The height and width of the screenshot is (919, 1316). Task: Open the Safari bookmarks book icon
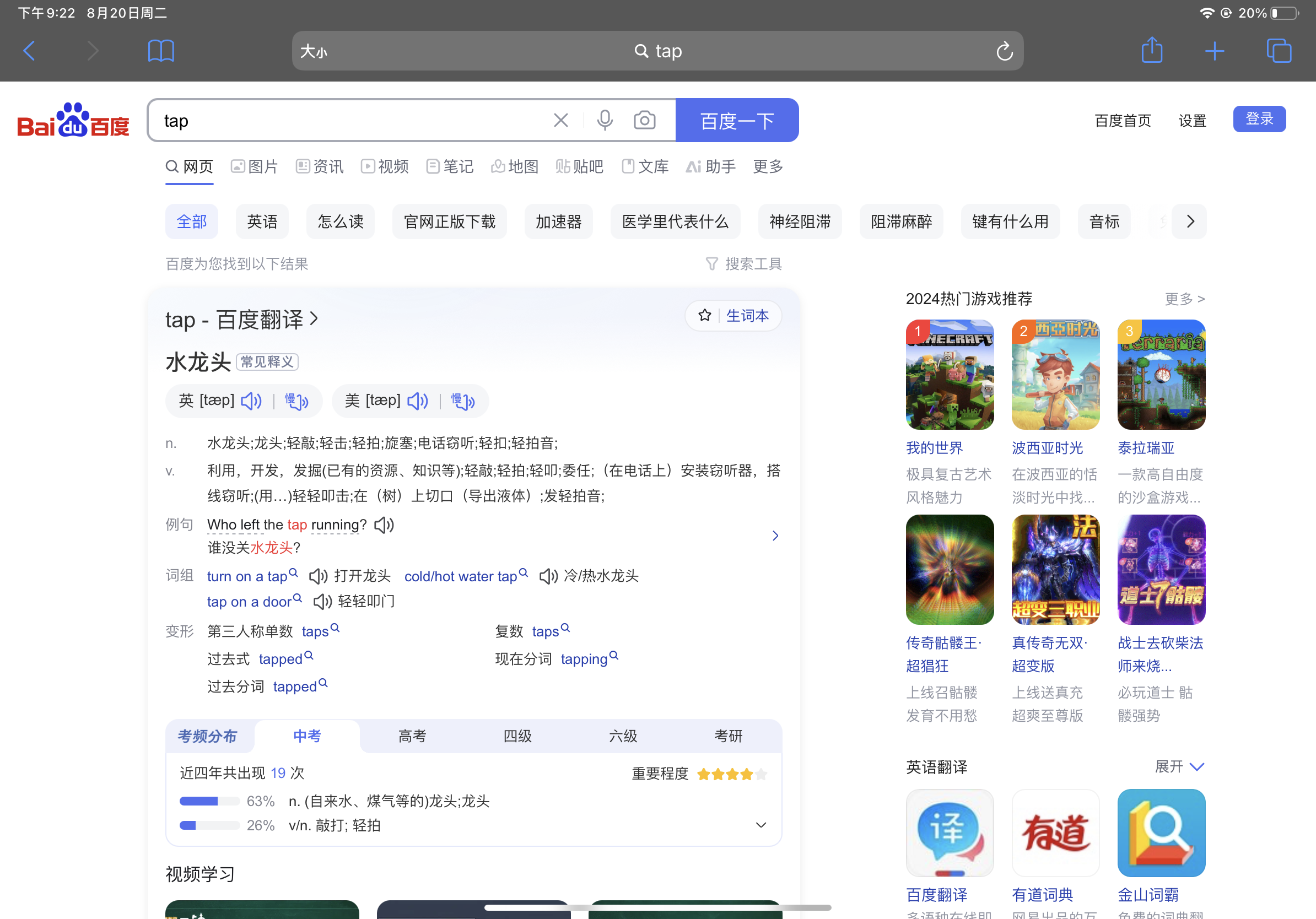tap(160, 51)
